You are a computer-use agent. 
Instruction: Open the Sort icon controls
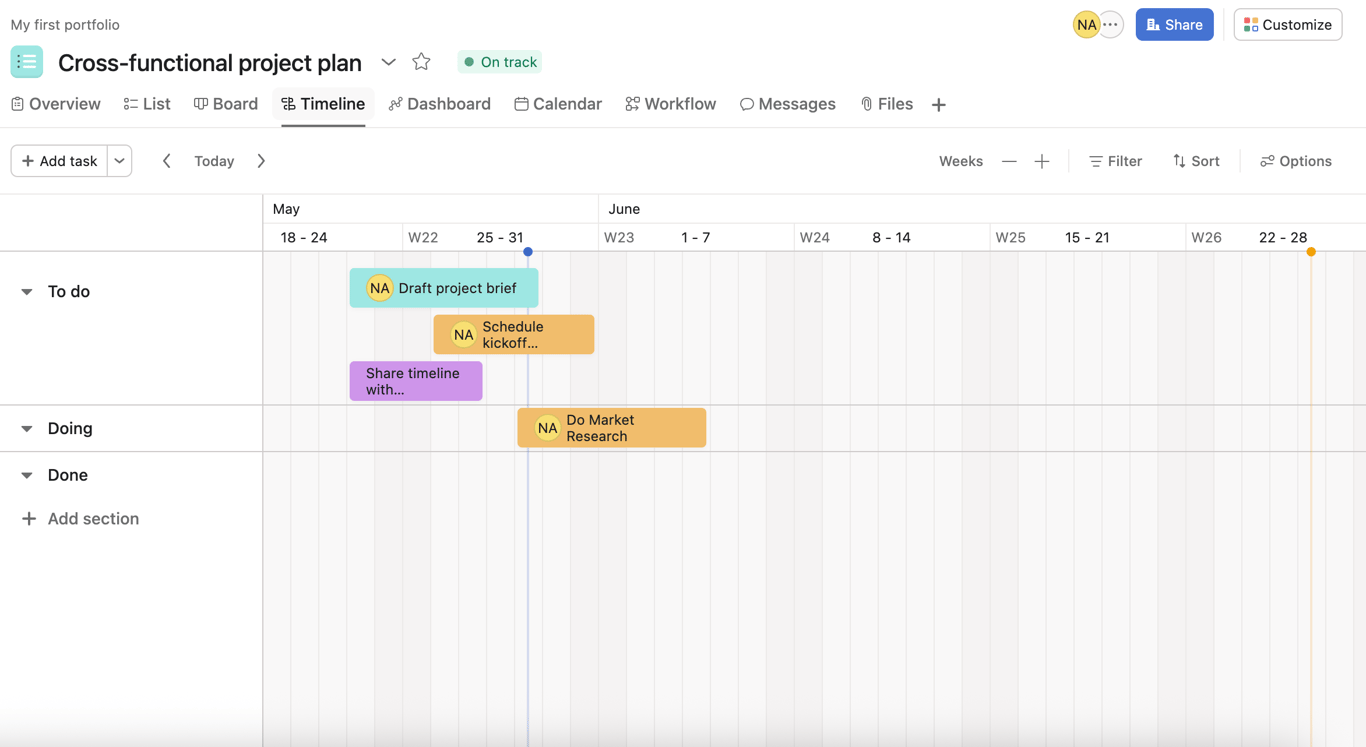1179,160
